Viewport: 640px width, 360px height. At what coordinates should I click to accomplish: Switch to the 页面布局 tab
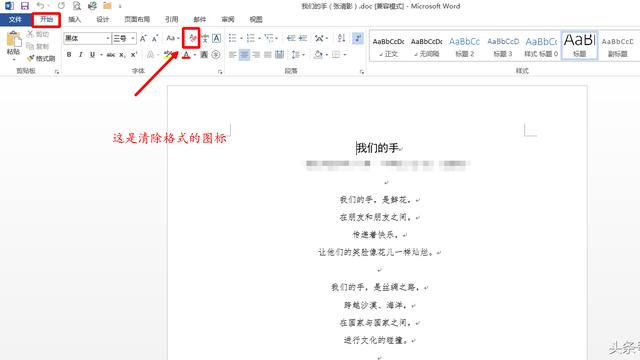(x=137, y=19)
